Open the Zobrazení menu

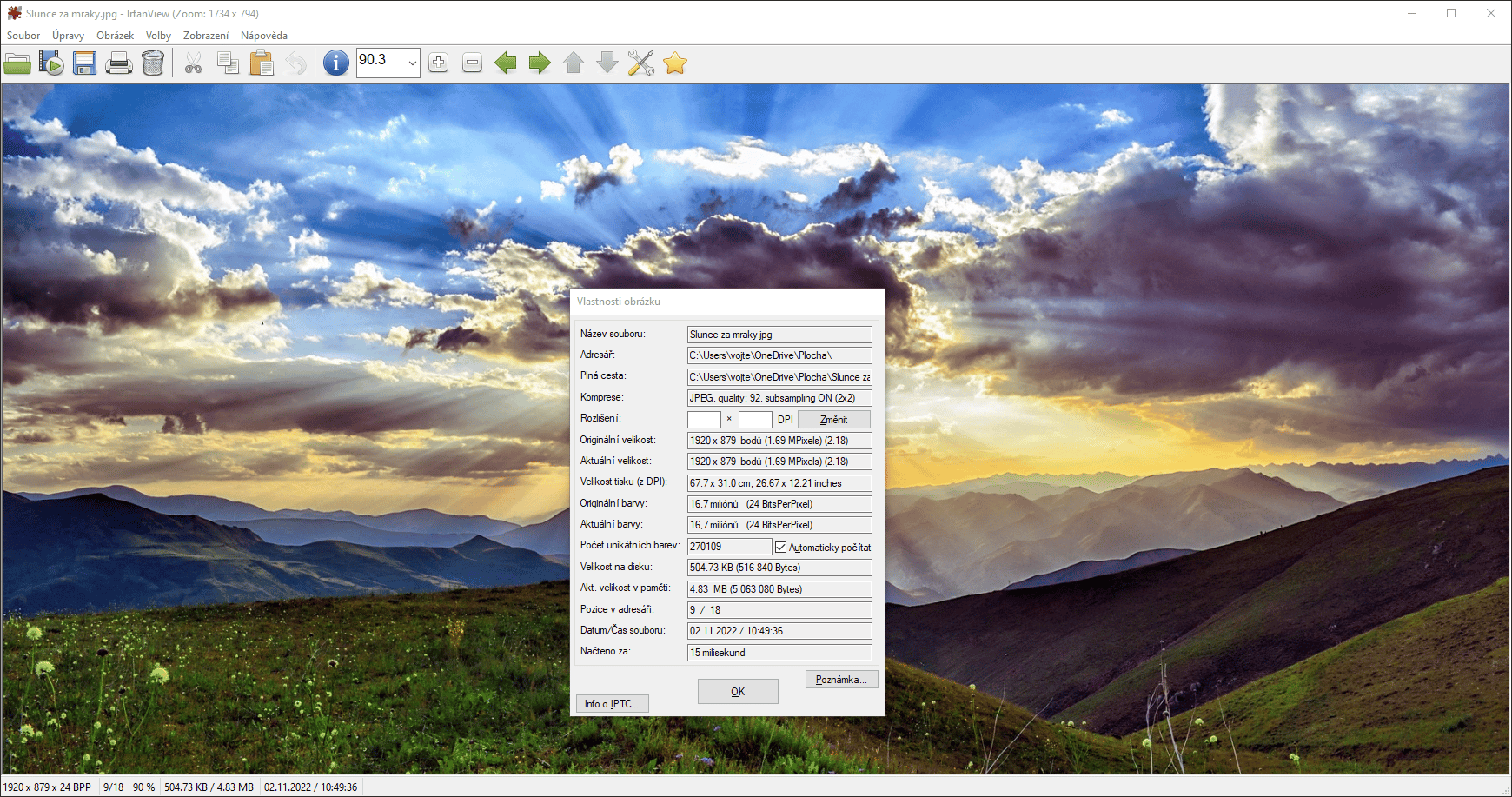[206, 36]
